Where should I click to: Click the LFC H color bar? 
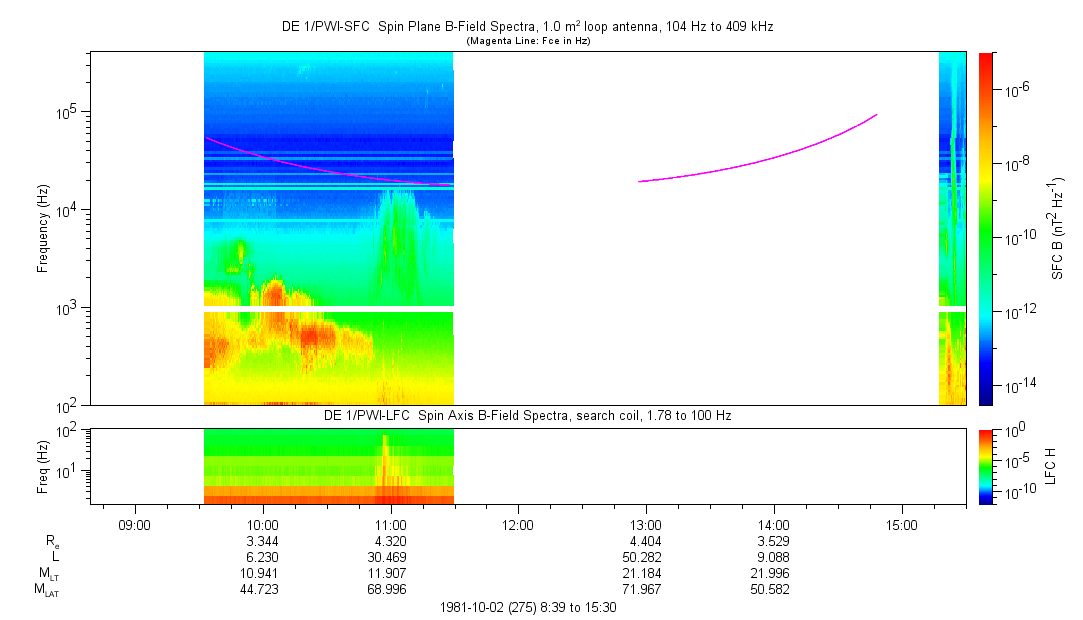click(985, 465)
